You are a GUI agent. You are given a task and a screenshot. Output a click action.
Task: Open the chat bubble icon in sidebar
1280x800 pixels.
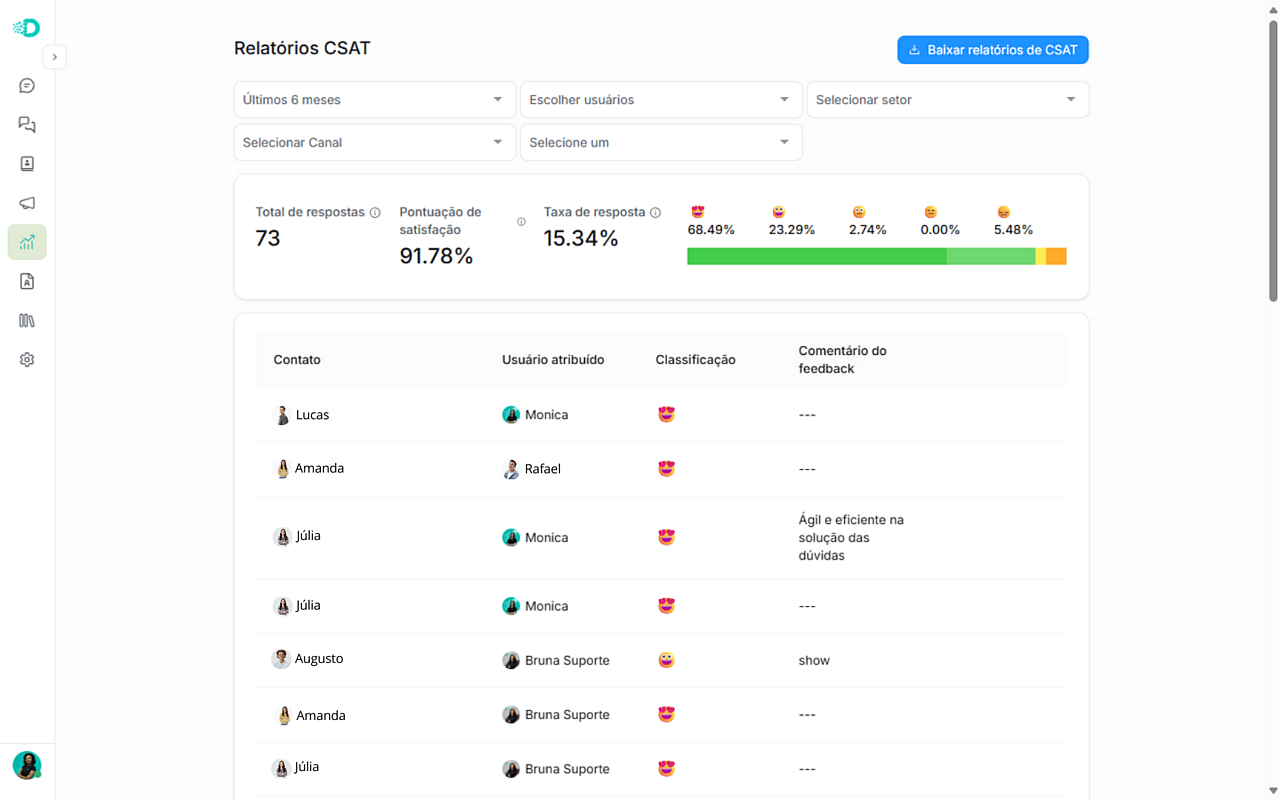pyautogui.click(x=27, y=86)
